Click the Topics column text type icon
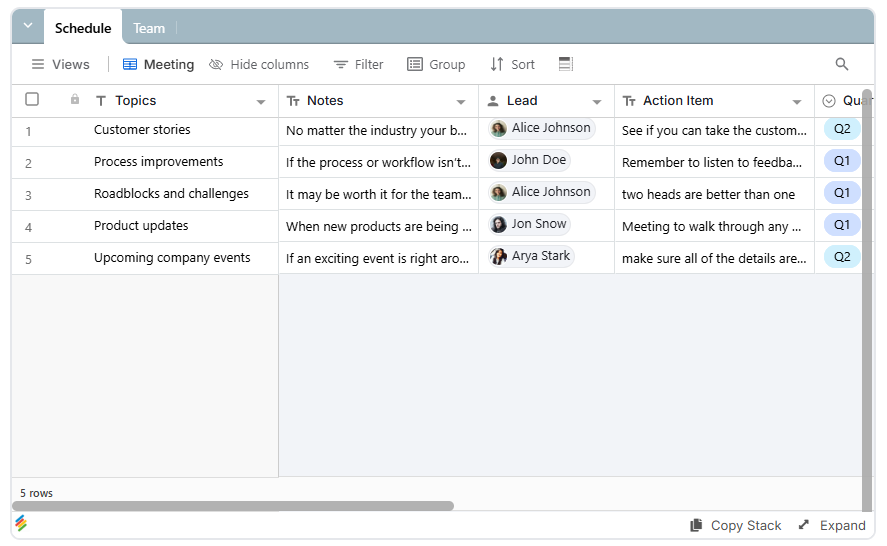The height and width of the screenshot is (546, 887). [x=101, y=101]
